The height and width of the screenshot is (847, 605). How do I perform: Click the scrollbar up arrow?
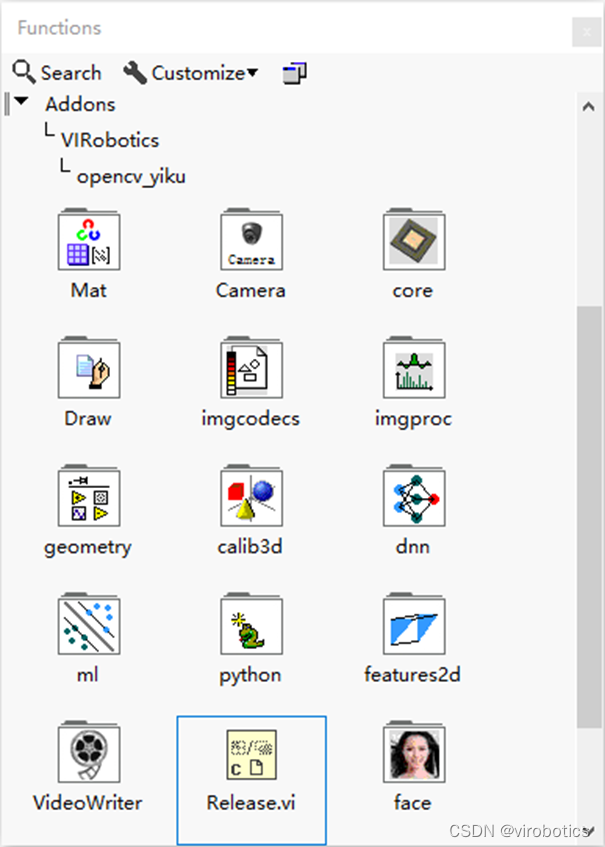tap(589, 106)
